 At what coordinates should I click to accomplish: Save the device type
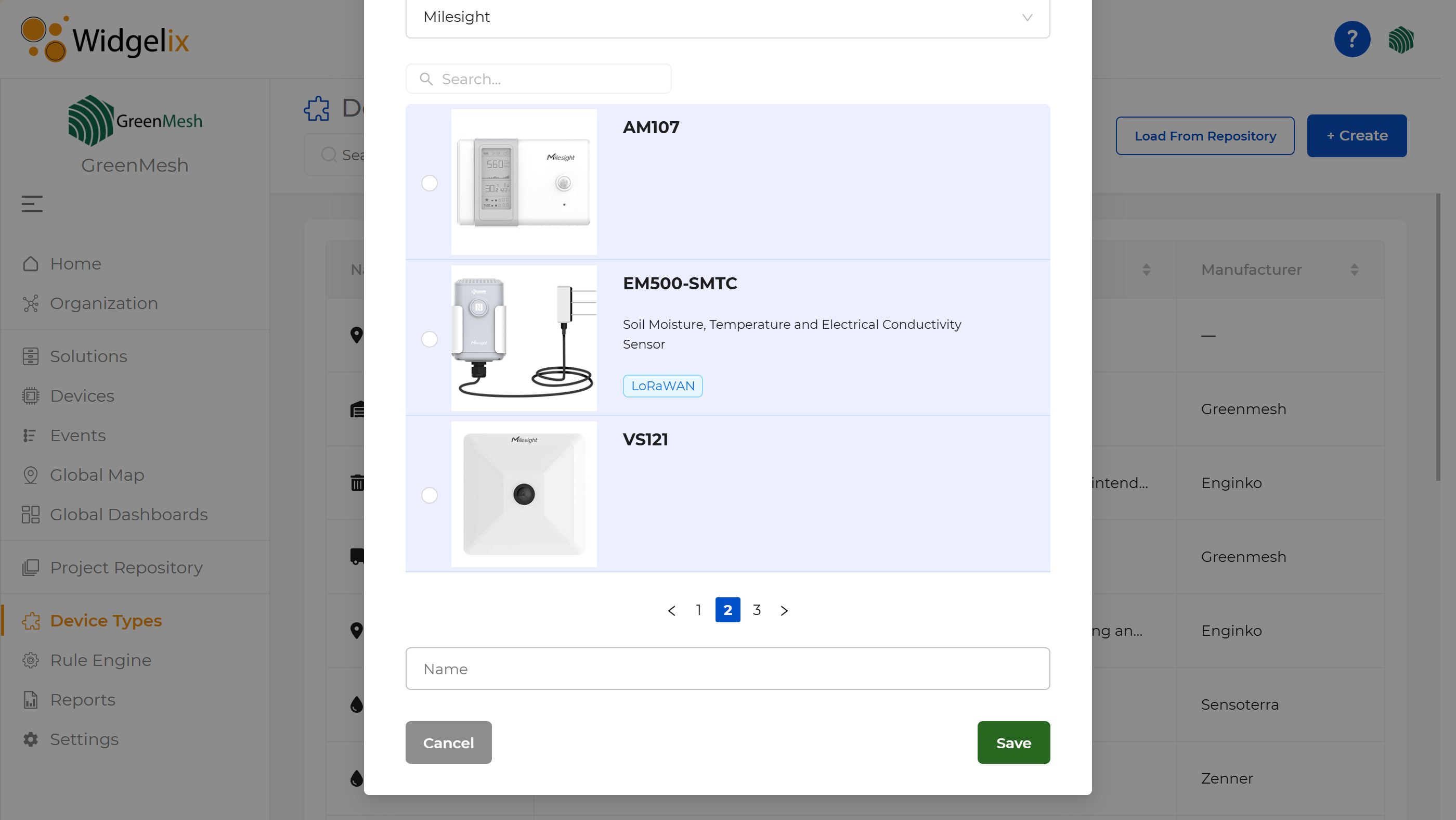[1013, 742]
